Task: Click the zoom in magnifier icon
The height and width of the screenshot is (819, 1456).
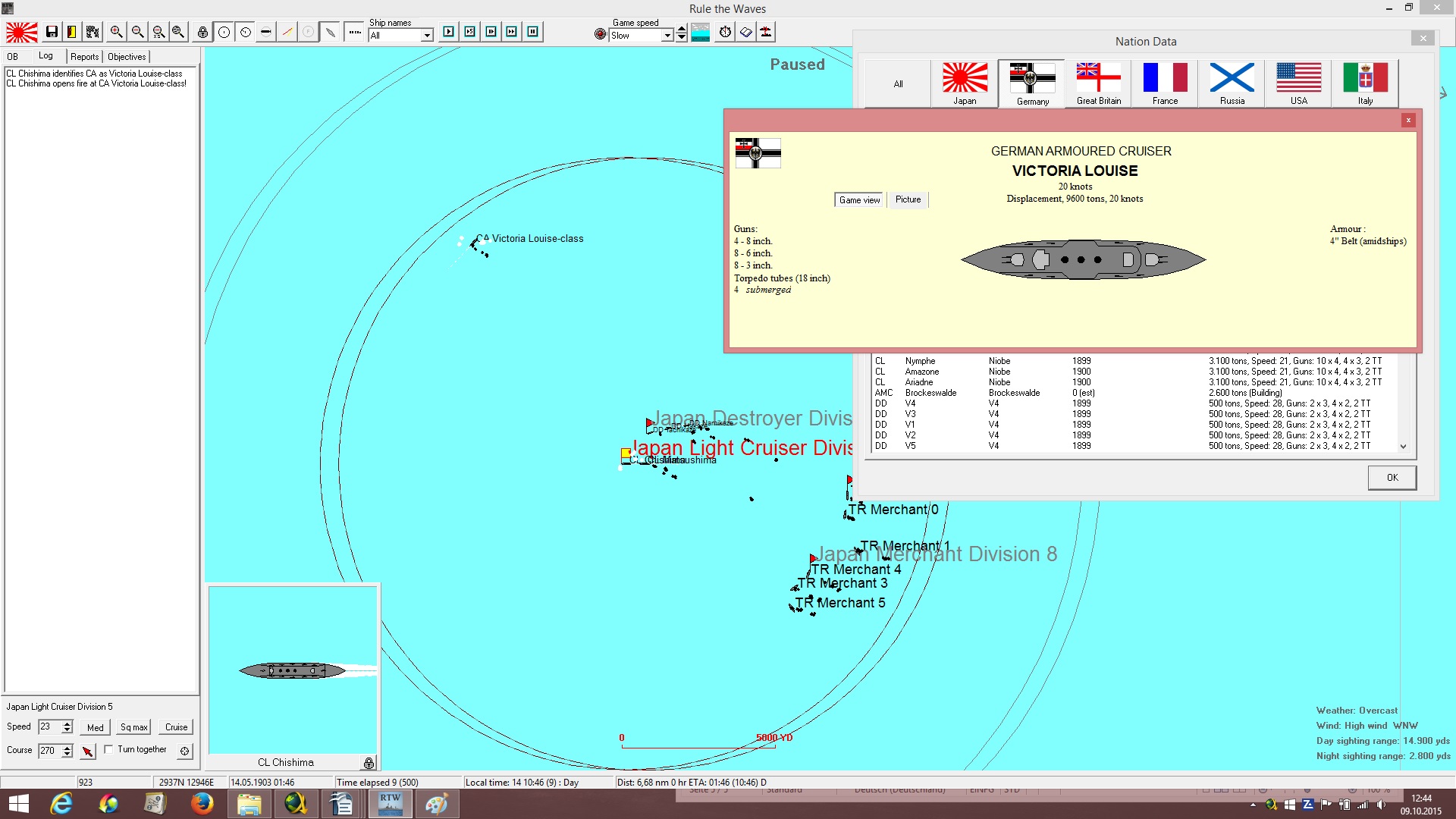Action: click(x=116, y=32)
